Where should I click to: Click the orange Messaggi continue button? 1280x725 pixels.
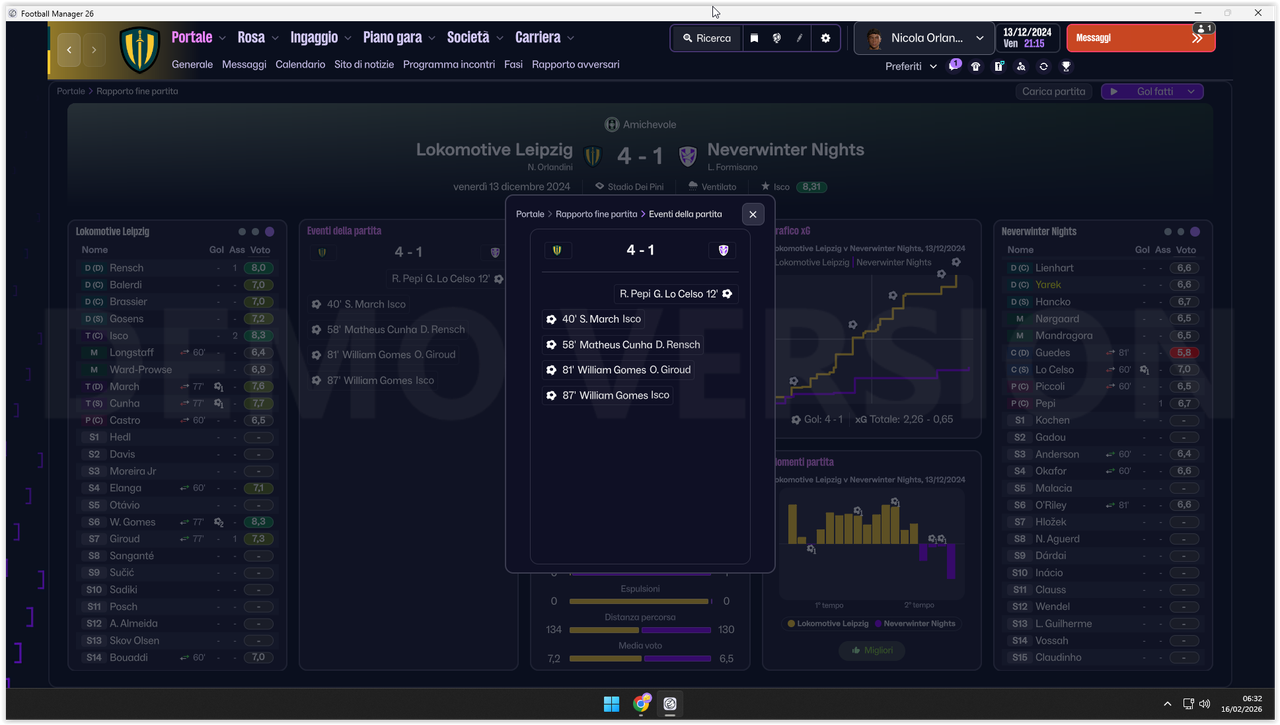[1141, 38]
